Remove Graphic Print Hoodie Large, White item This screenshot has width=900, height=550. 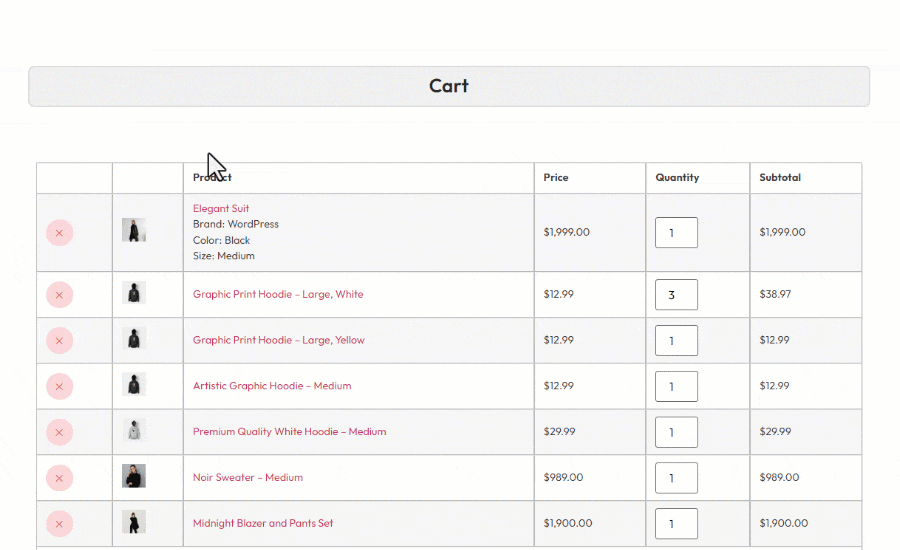[x=59, y=295]
